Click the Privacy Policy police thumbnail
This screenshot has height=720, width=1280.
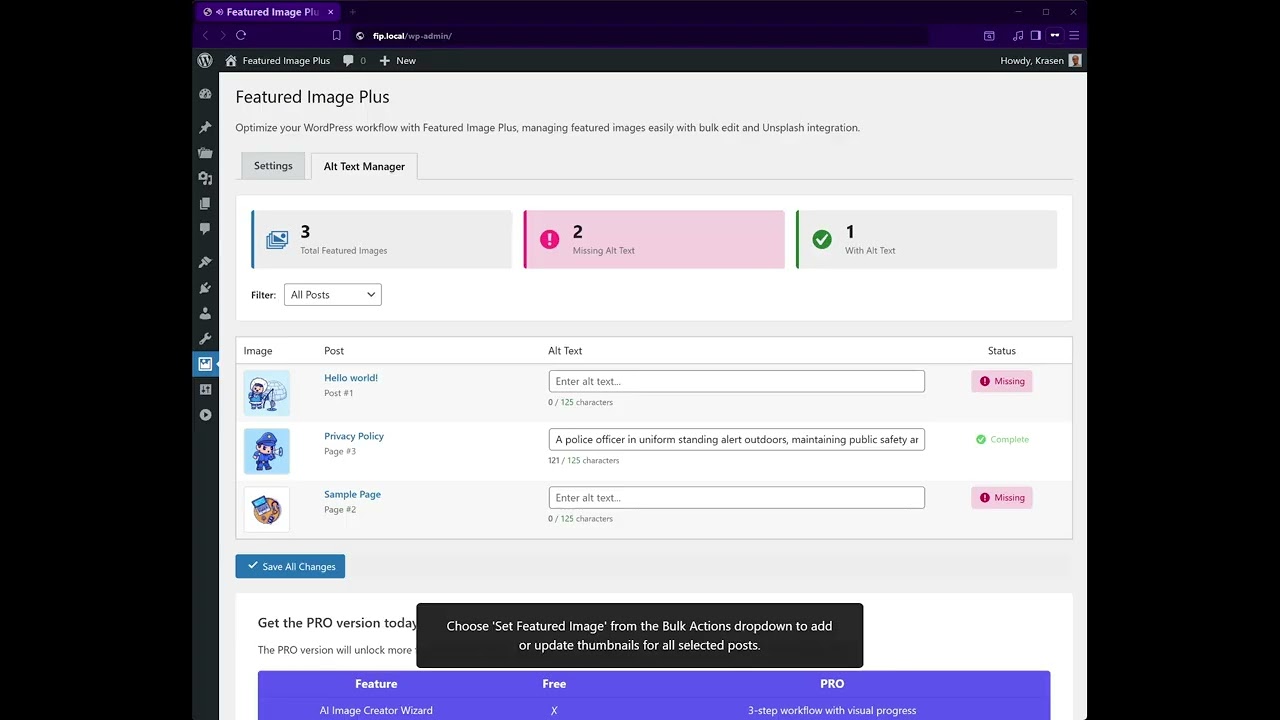coord(267,451)
